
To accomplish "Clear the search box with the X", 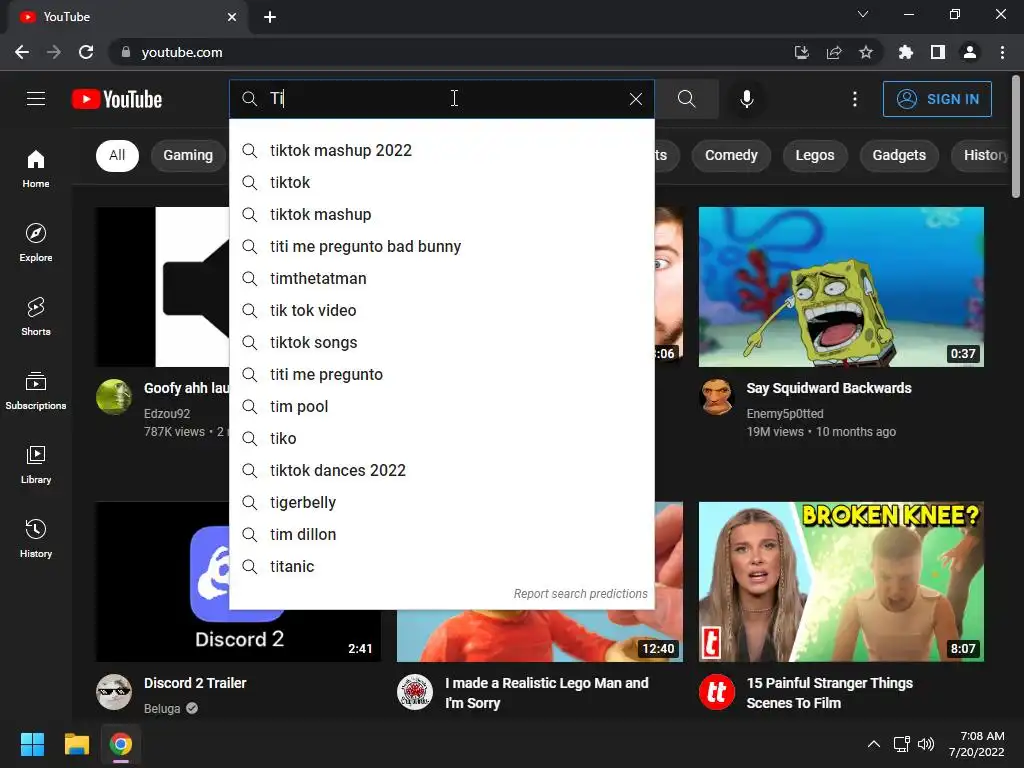I will click(x=635, y=99).
